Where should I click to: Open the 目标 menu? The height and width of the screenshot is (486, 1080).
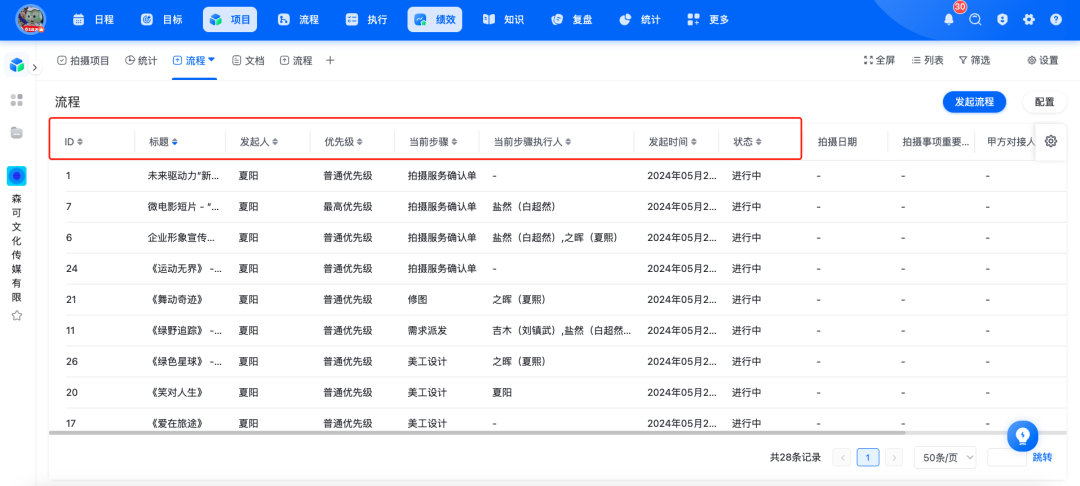click(161, 19)
